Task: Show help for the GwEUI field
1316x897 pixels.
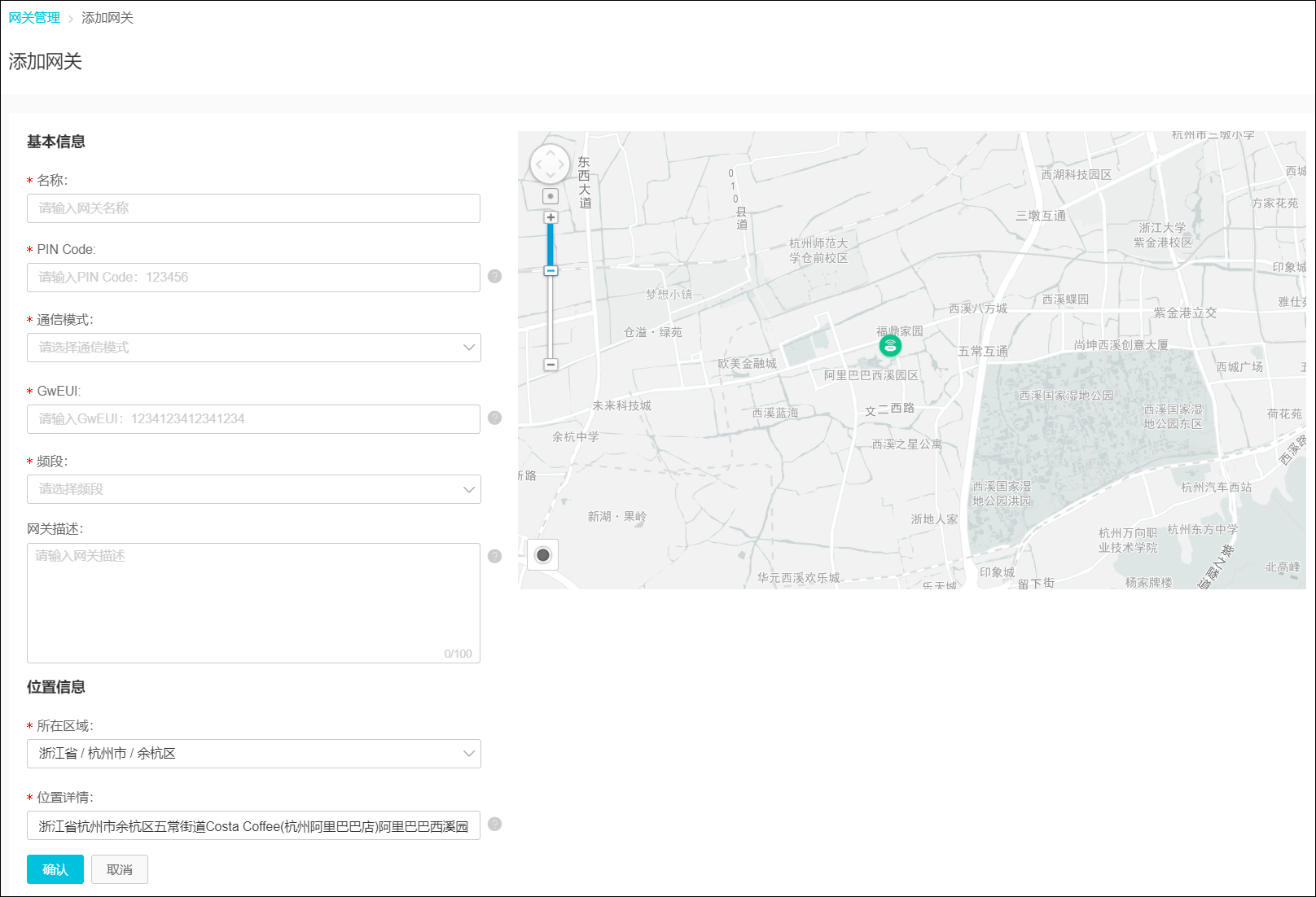Action: [494, 418]
